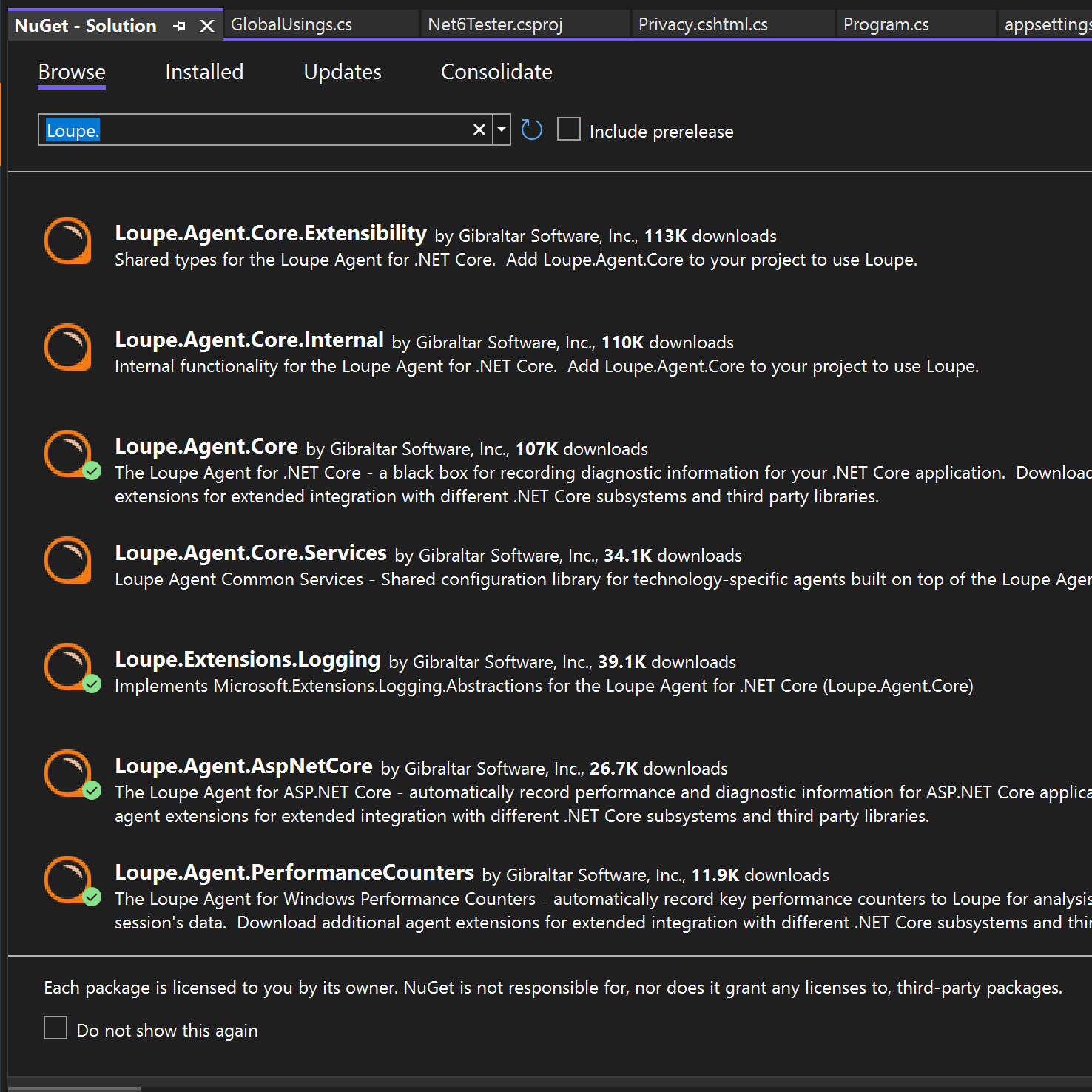
Task: Click the package licensing notice text
Action: 553,988
